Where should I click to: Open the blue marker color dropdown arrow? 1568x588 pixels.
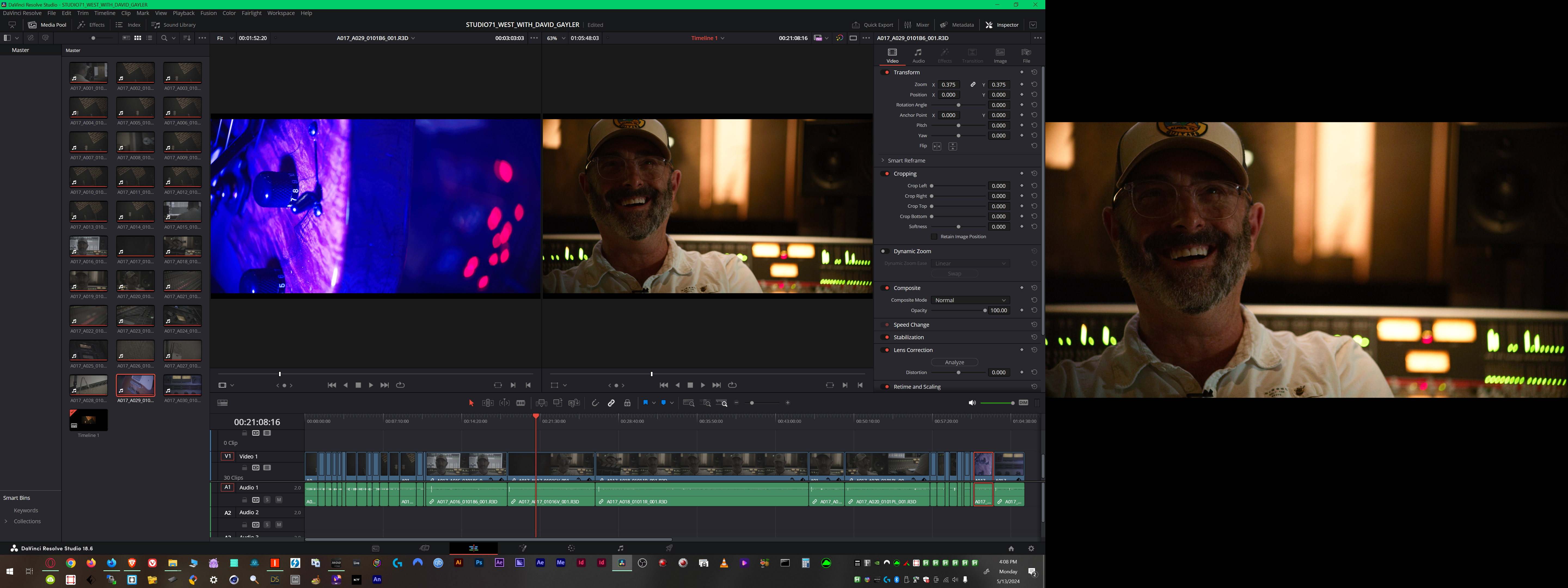pyautogui.click(x=672, y=403)
